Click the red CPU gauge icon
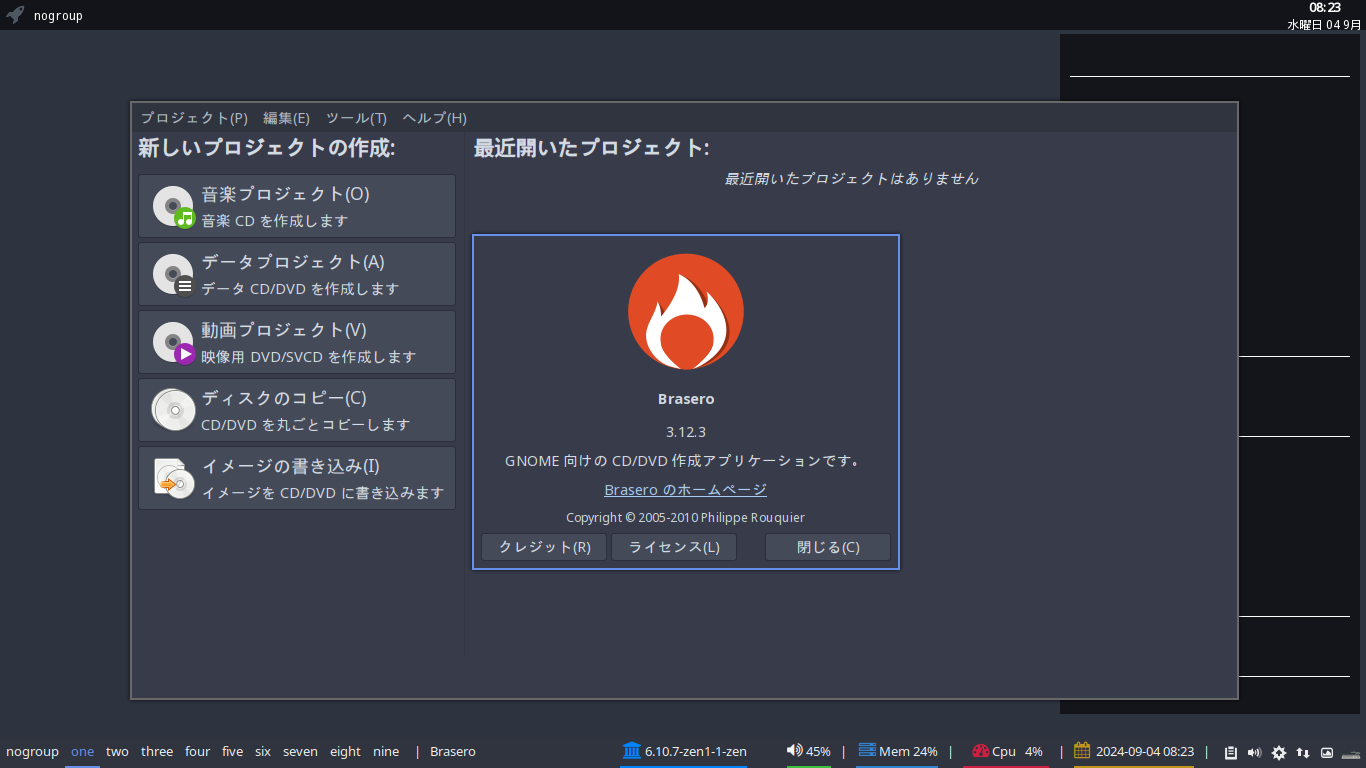 tap(979, 751)
